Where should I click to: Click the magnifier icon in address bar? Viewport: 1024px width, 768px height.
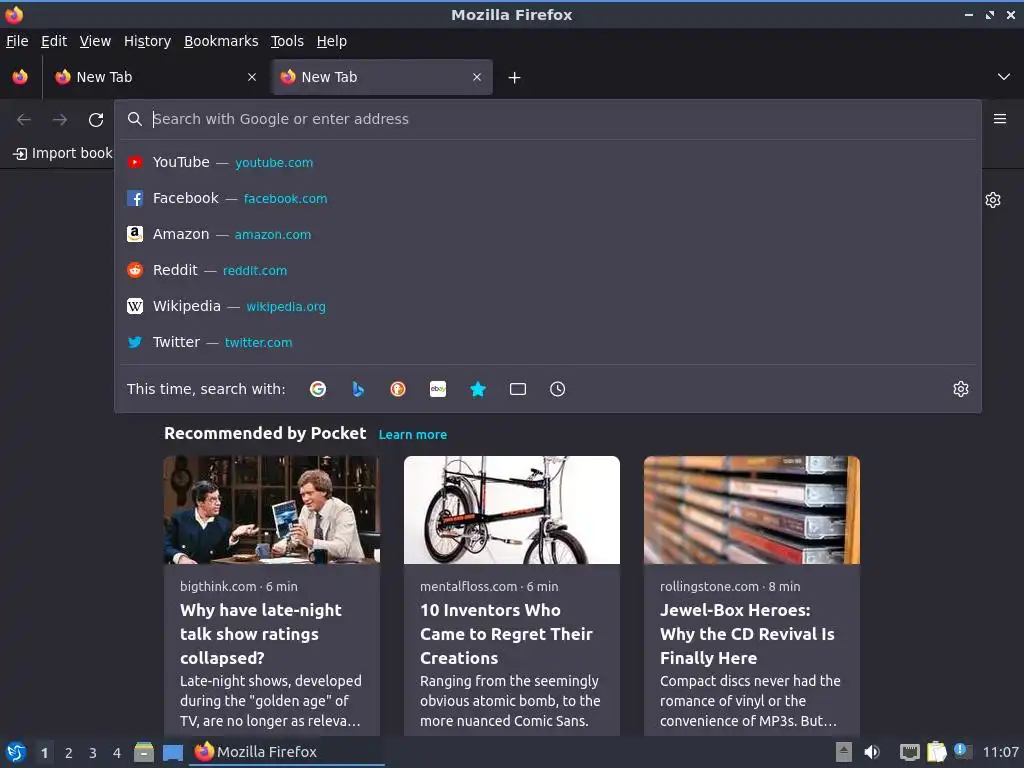(x=135, y=119)
